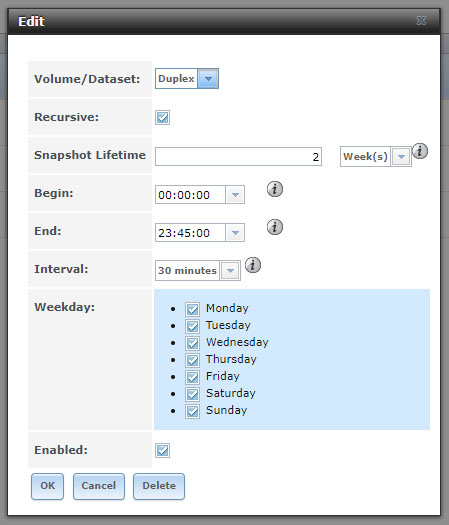Click the Cancel button

tap(99, 486)
